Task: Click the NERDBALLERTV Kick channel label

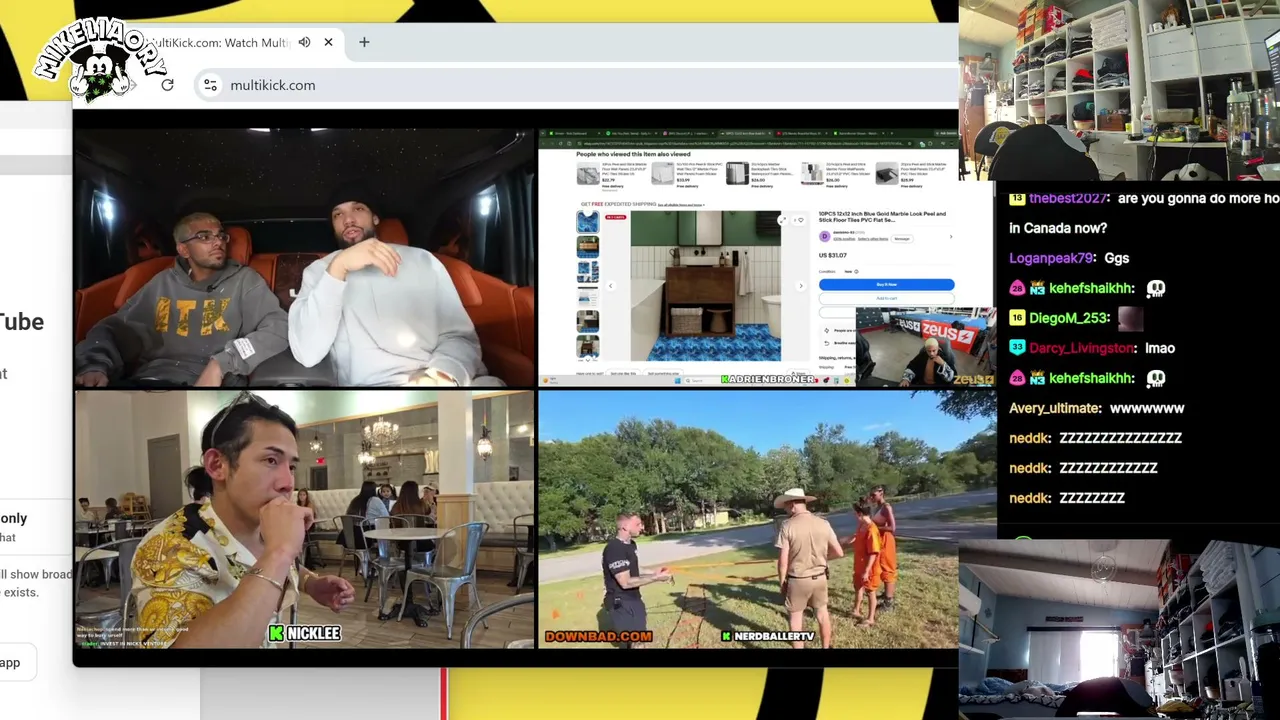Action: click(x=767, y=636)
